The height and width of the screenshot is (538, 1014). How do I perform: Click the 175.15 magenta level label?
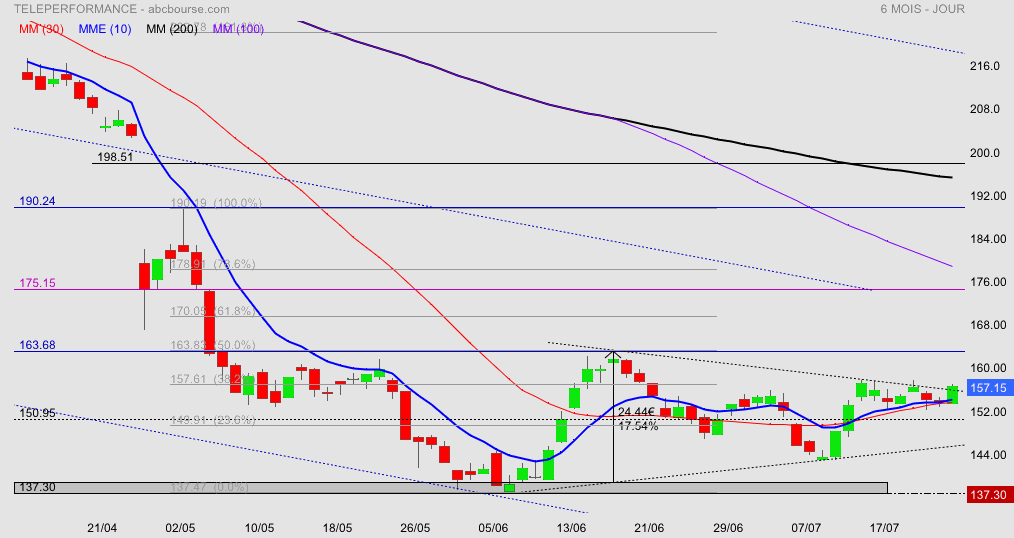click(37, 283)
